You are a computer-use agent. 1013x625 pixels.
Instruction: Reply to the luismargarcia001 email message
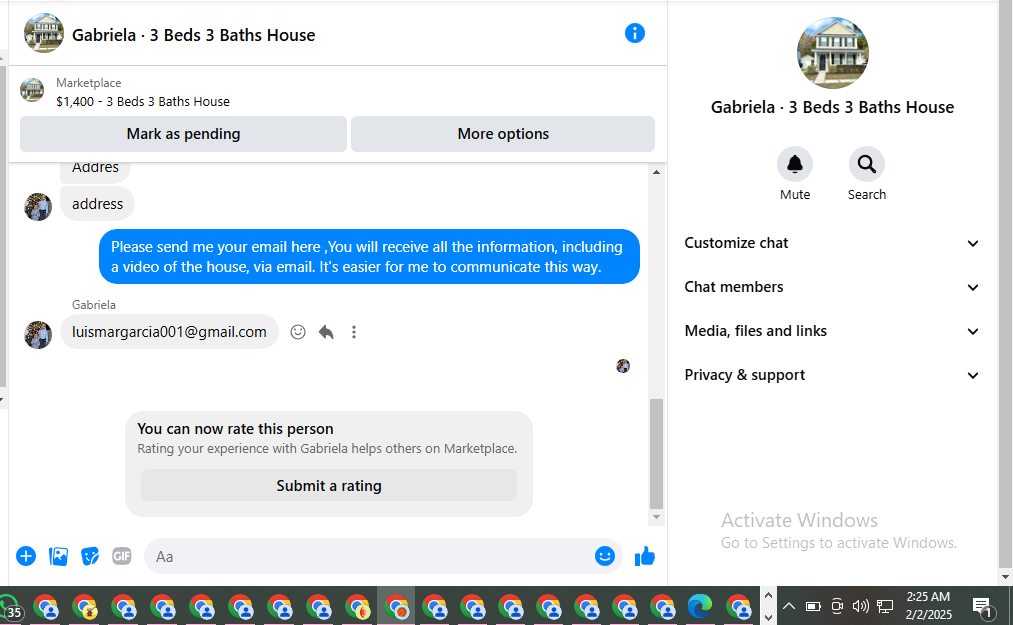[326, 332]
